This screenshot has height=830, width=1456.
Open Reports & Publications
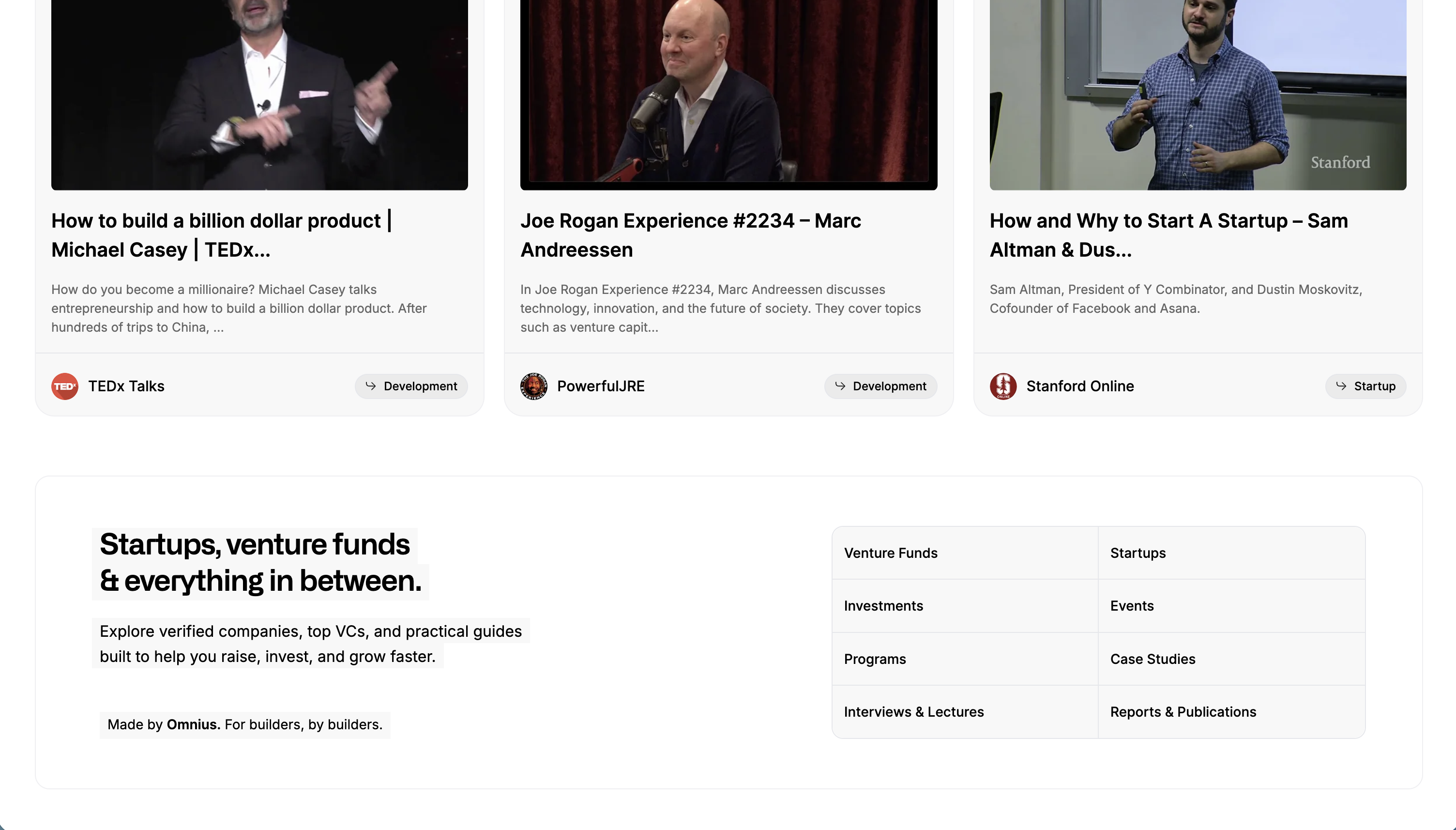[1231, 711]
